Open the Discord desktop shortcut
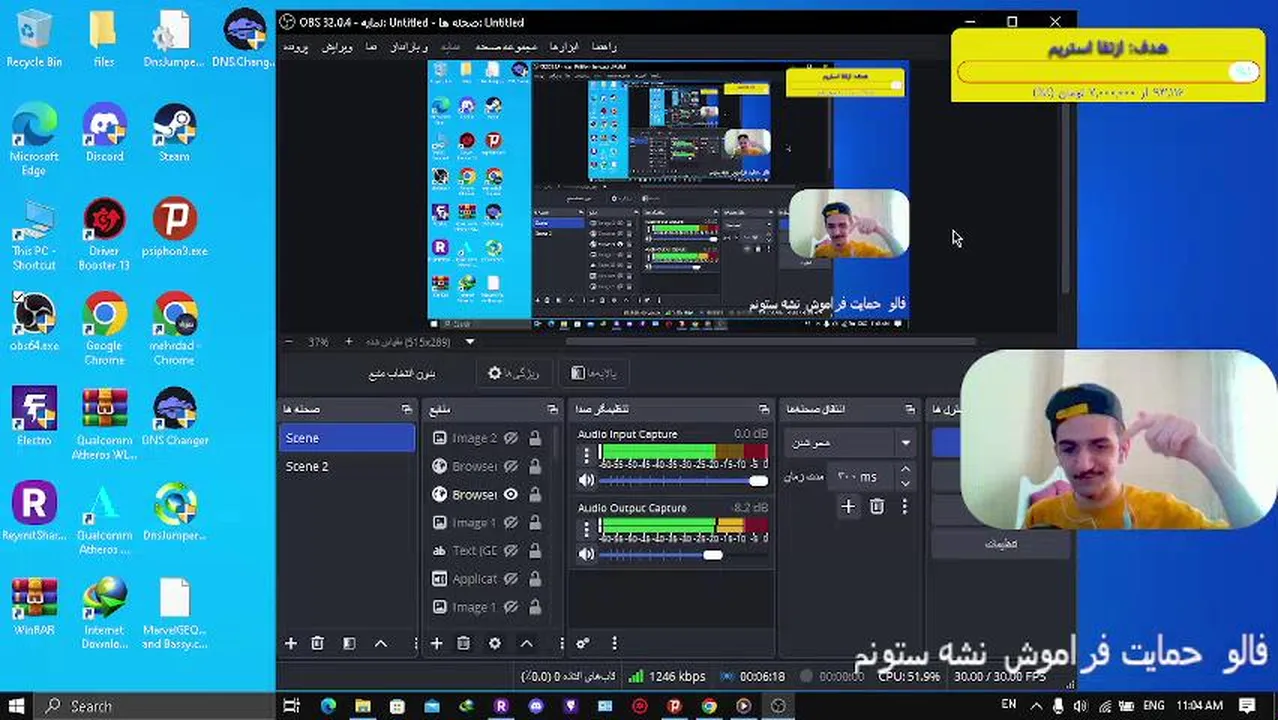The height and width of the screenshot is (720, 1278). [104, 134]
